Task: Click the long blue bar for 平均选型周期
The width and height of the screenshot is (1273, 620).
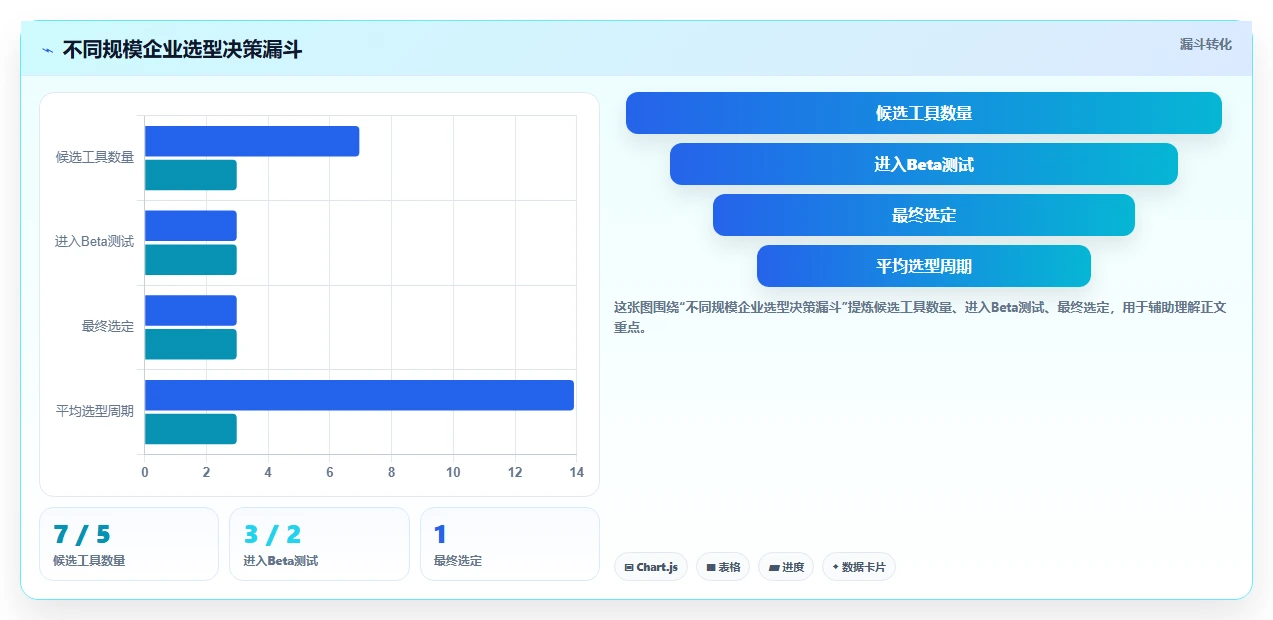Action: coord(359,395)
